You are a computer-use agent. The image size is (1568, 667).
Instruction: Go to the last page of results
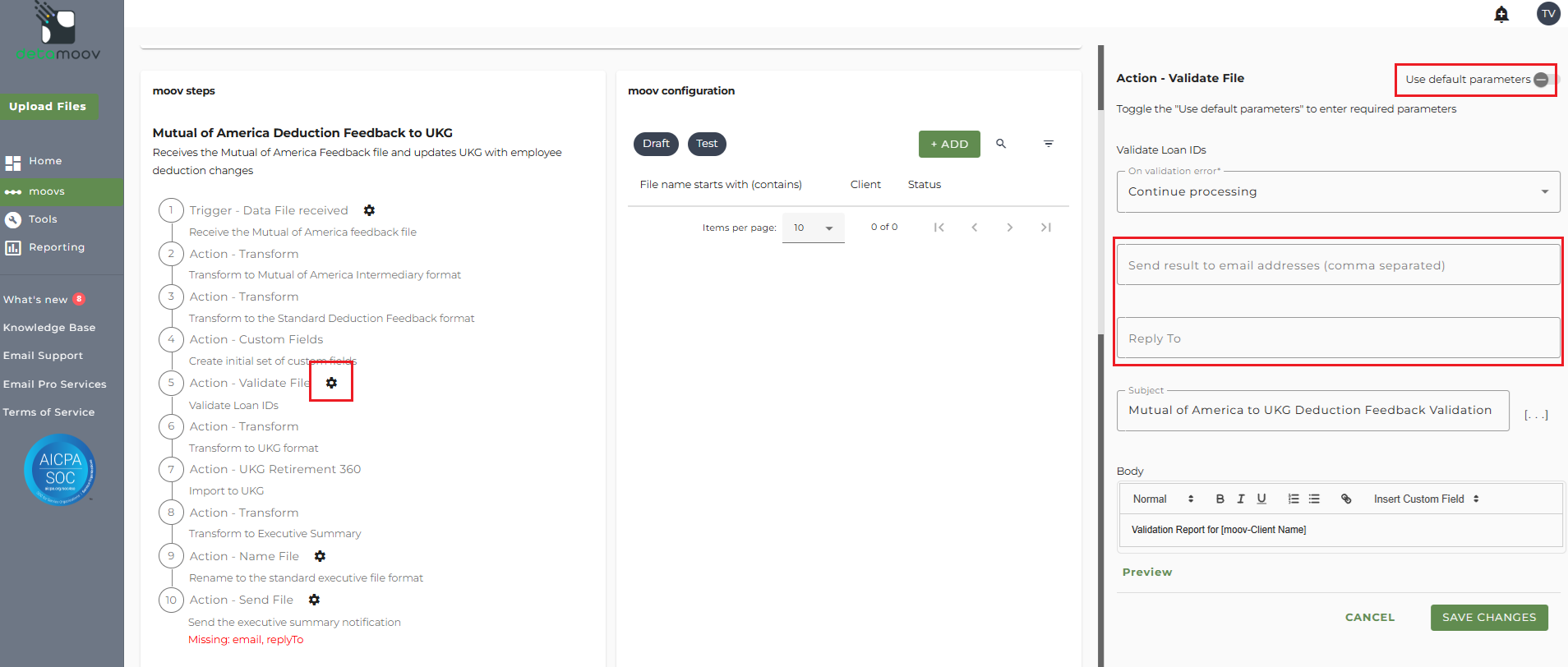[1045, 228]
